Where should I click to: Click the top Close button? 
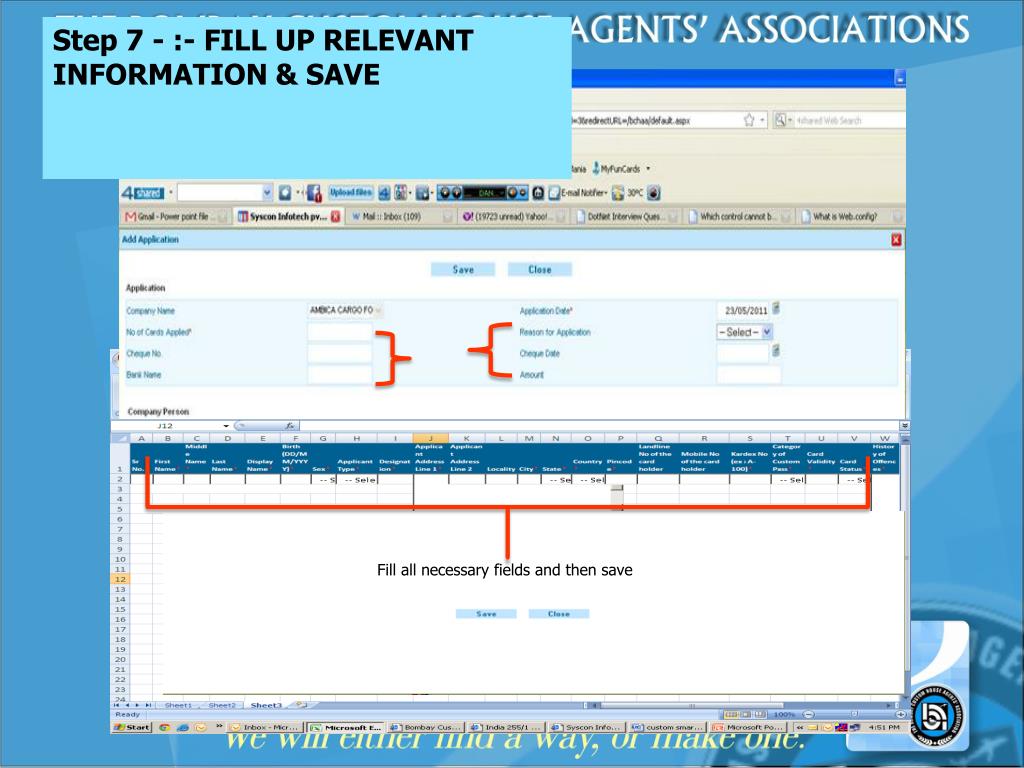coord(539,269)
